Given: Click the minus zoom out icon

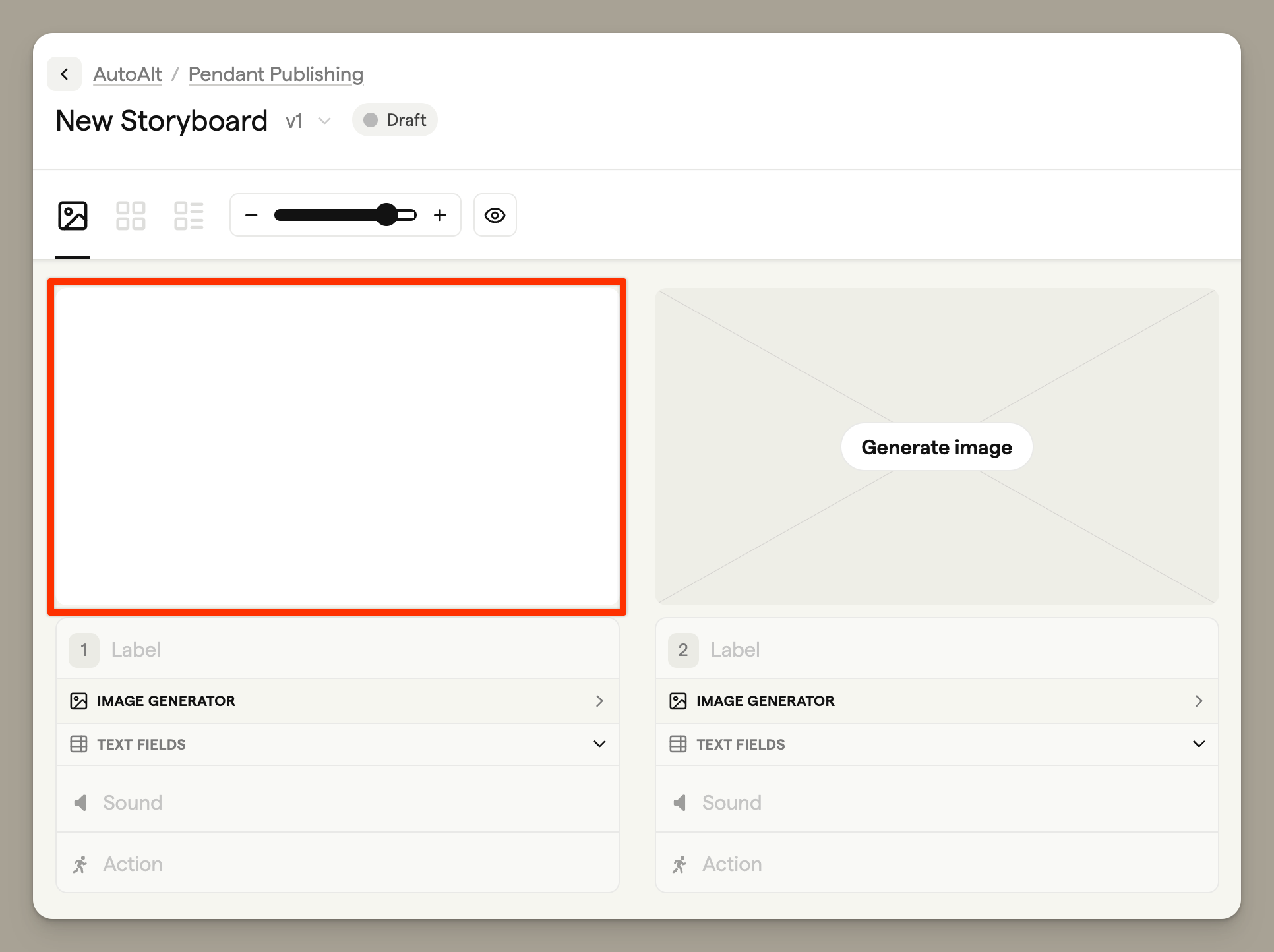Looking at the screenshot, I should point(251,215).
